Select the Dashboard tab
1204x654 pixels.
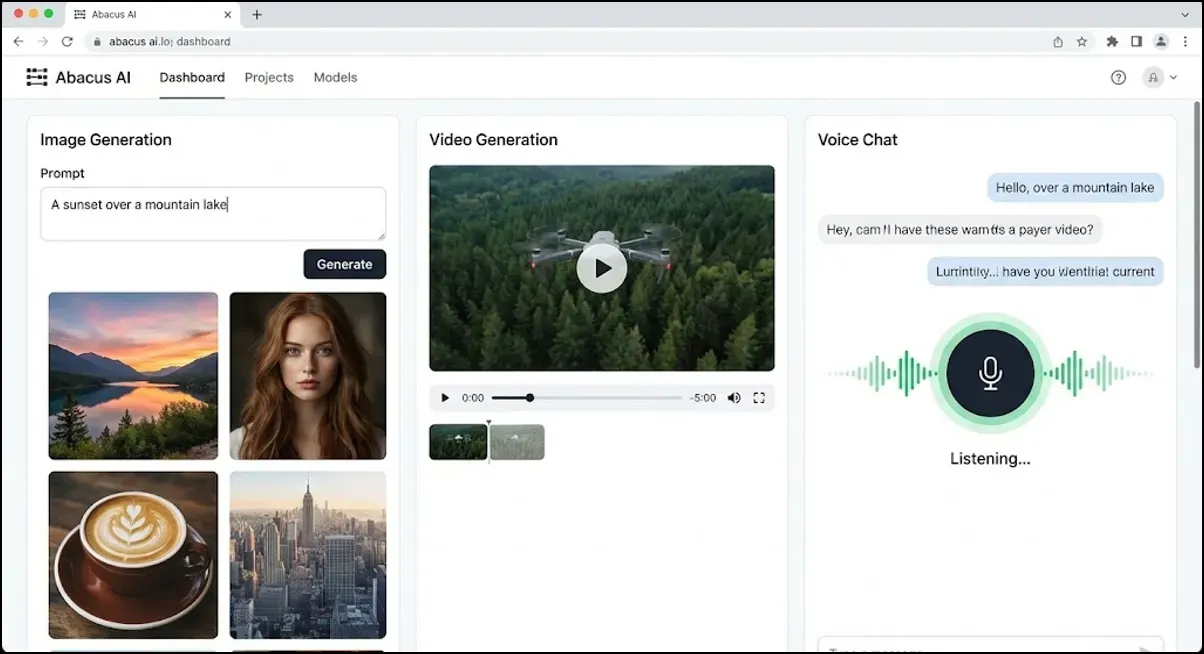pyautogui.click(x=192, y=77)
